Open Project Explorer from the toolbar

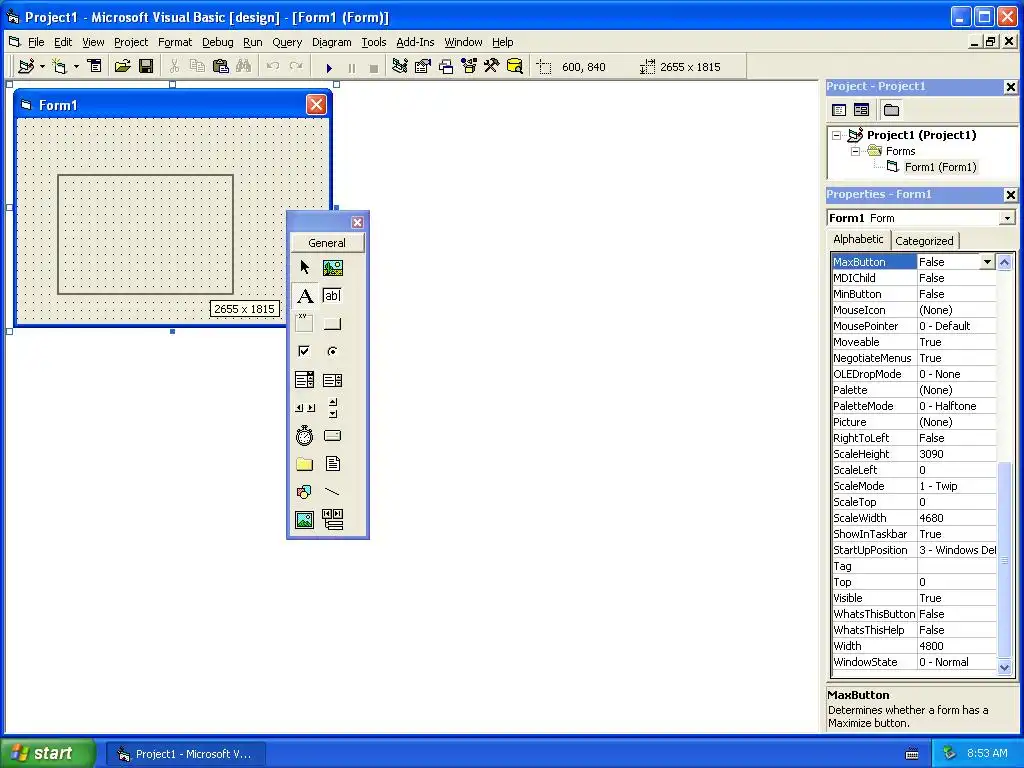(400, 67)
